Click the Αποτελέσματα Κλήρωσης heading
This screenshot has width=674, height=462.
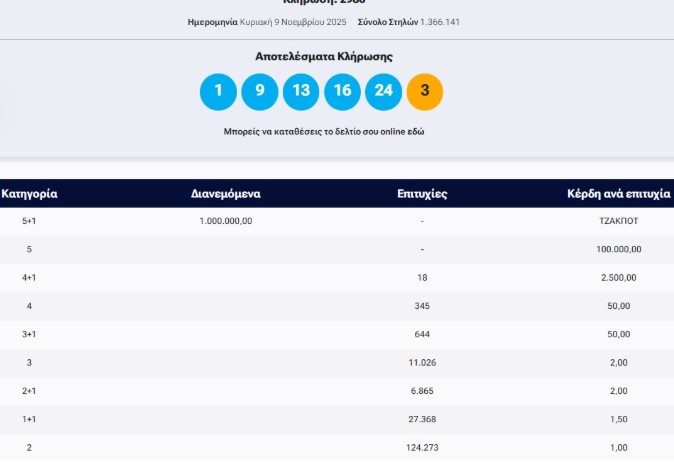(x=324, y=57)
